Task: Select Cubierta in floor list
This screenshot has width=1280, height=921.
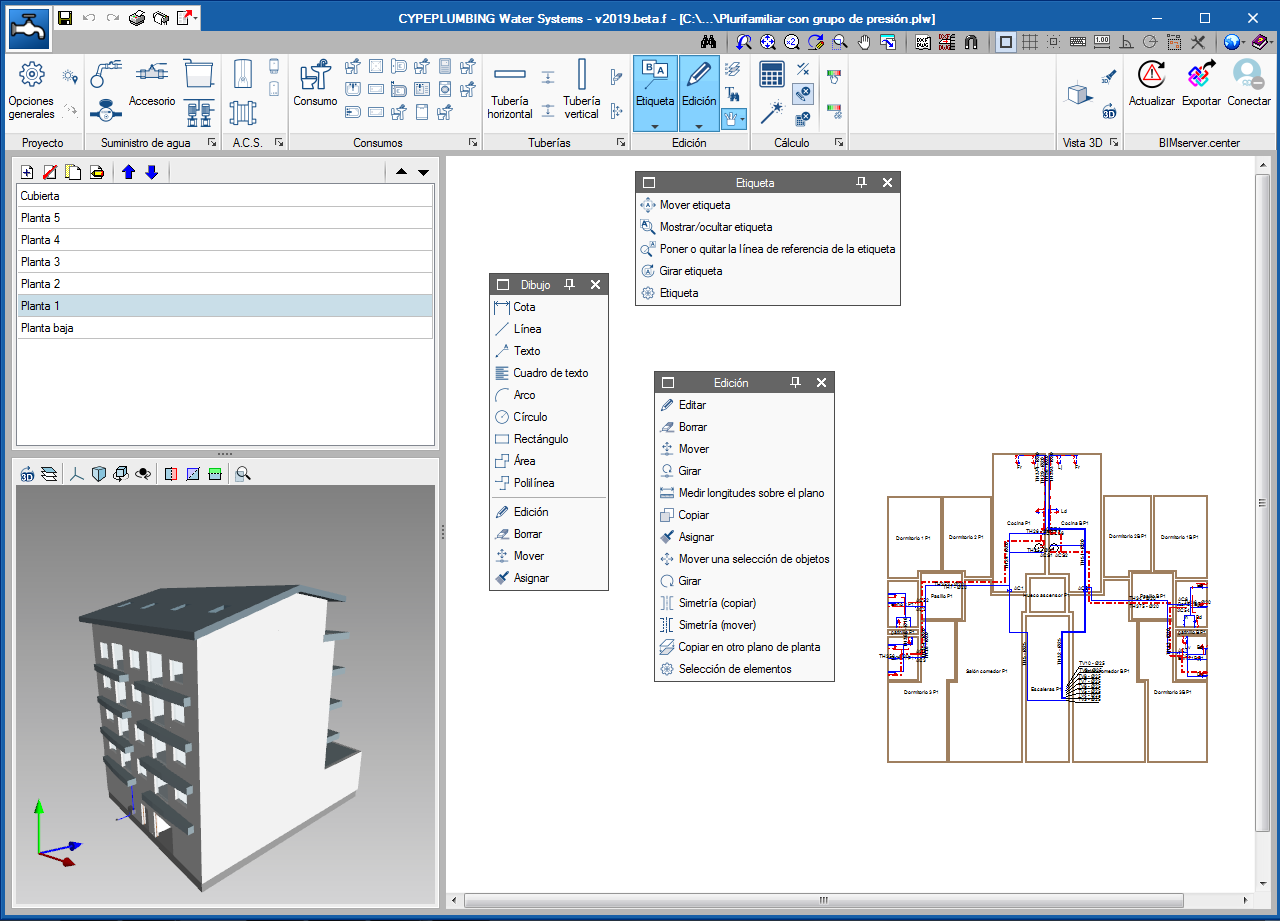Action: click(x=225, y=196)
